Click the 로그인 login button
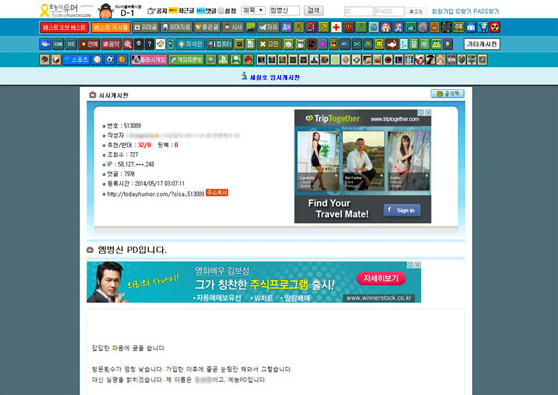 416,11
